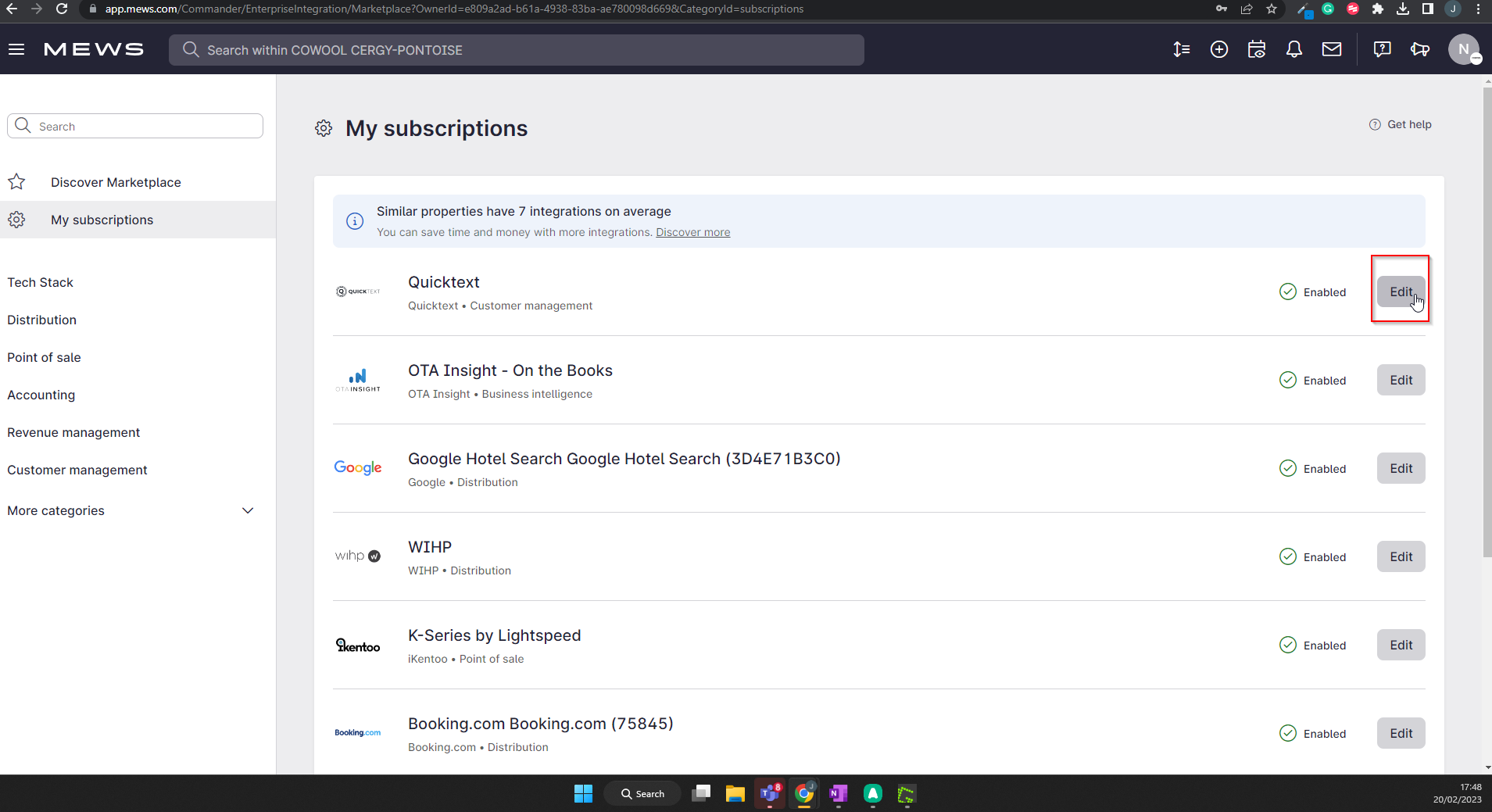Open the hamburger main menu
Viewport: 1492px width, 812px height.
[16, 49]
